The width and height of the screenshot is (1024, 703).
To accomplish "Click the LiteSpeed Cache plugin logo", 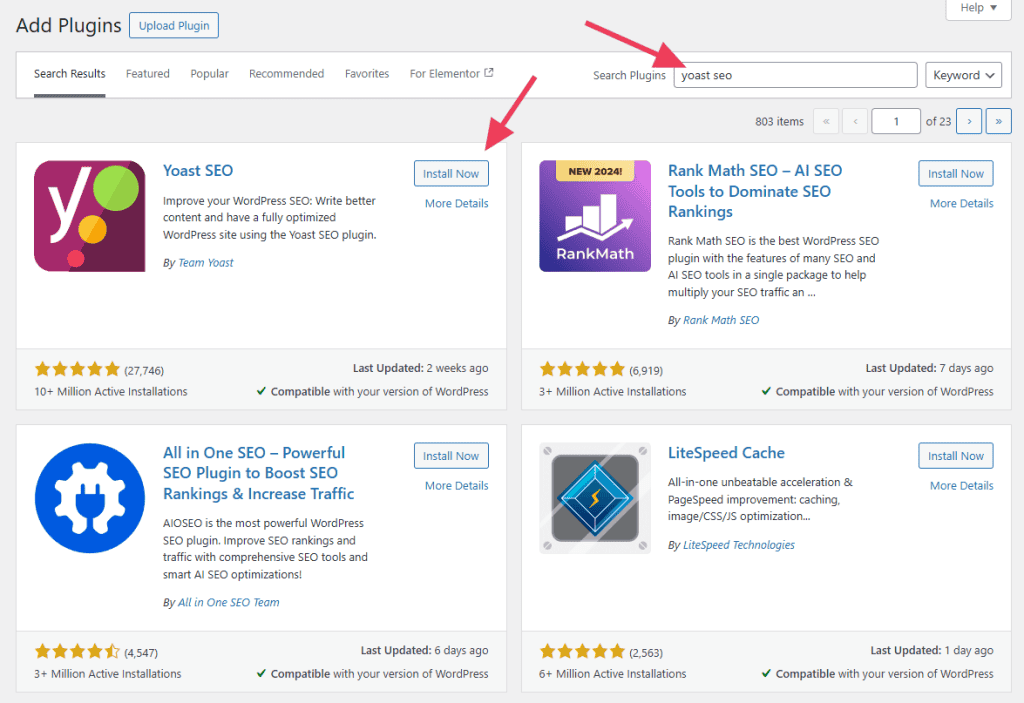I will (x=595, y=499).
